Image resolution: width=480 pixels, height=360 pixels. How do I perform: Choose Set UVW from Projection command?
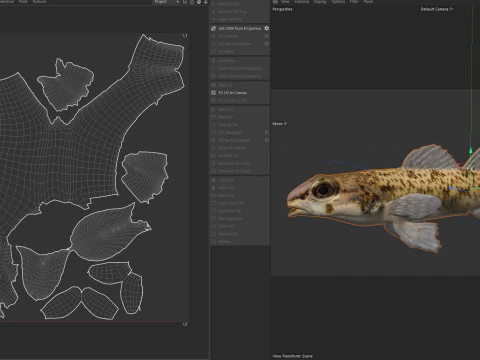239,29
